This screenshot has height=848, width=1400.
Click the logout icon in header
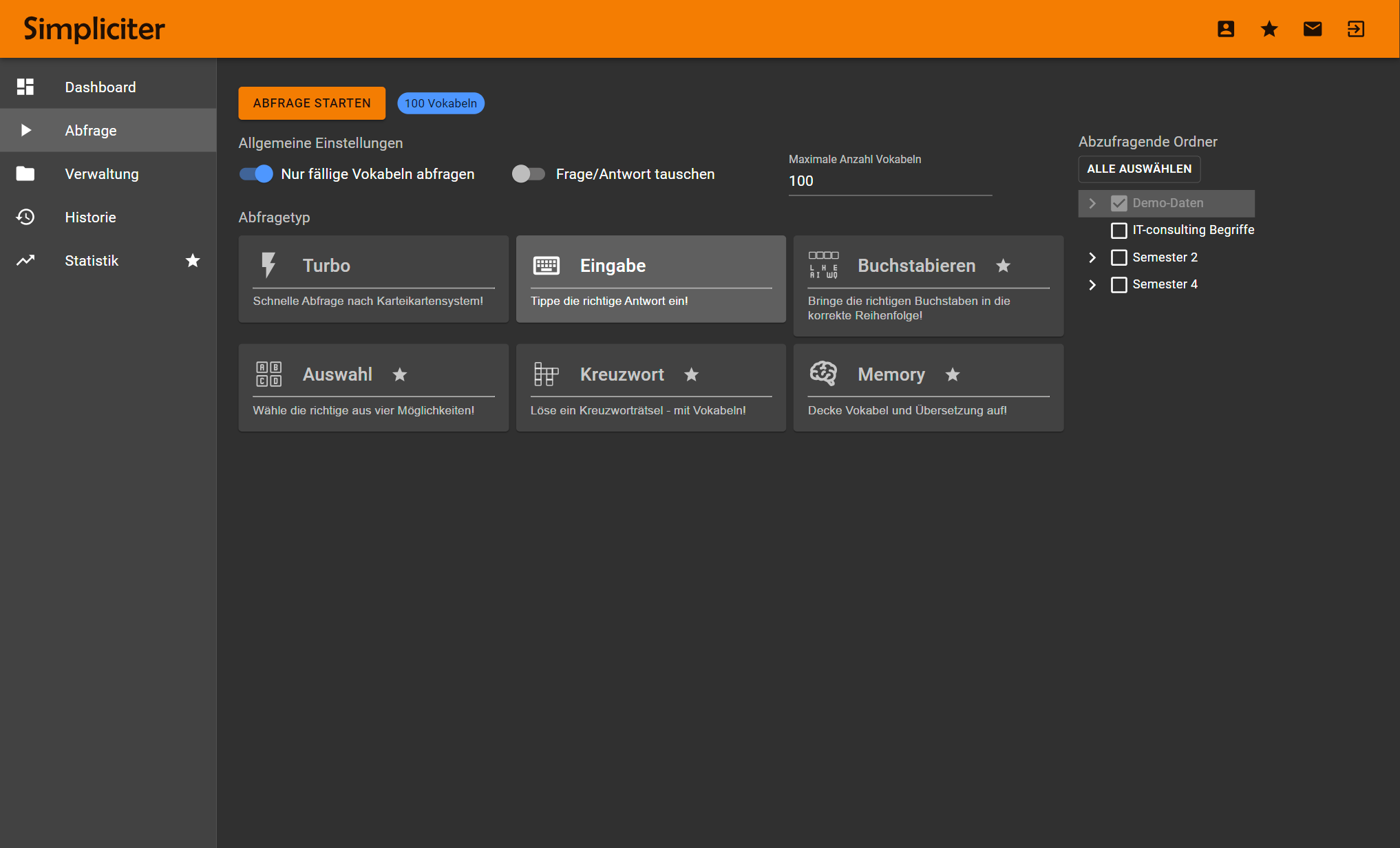coord(1355,29)
